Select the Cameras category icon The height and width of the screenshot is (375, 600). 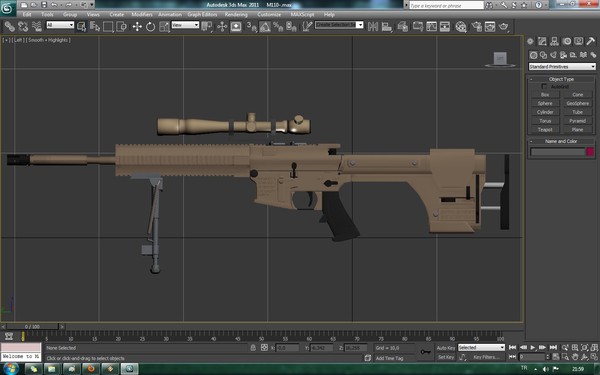[x=563, y=55]
